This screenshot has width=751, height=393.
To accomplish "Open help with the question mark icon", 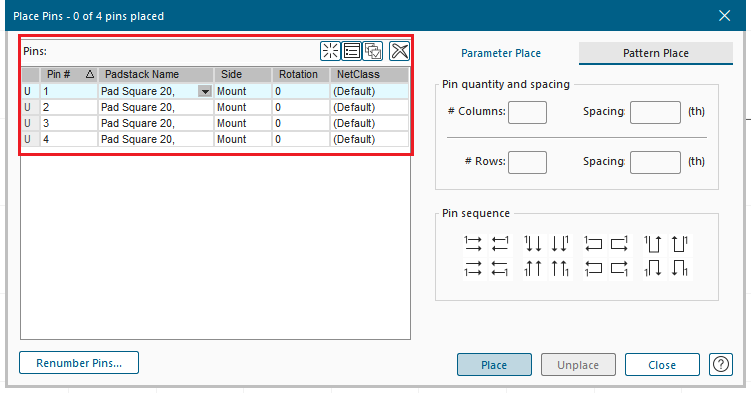I will pos(721,364).
